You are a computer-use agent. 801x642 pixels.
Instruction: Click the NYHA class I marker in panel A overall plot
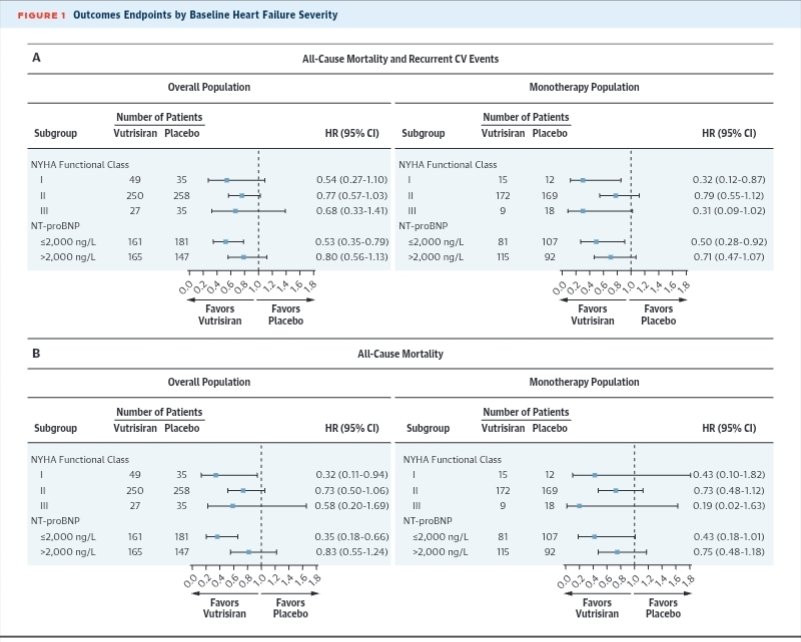click(x=227, y=180)
